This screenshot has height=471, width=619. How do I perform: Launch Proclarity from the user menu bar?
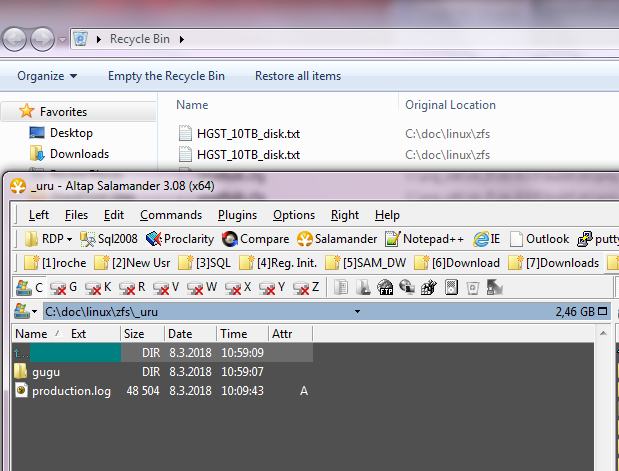click(180, 239)
